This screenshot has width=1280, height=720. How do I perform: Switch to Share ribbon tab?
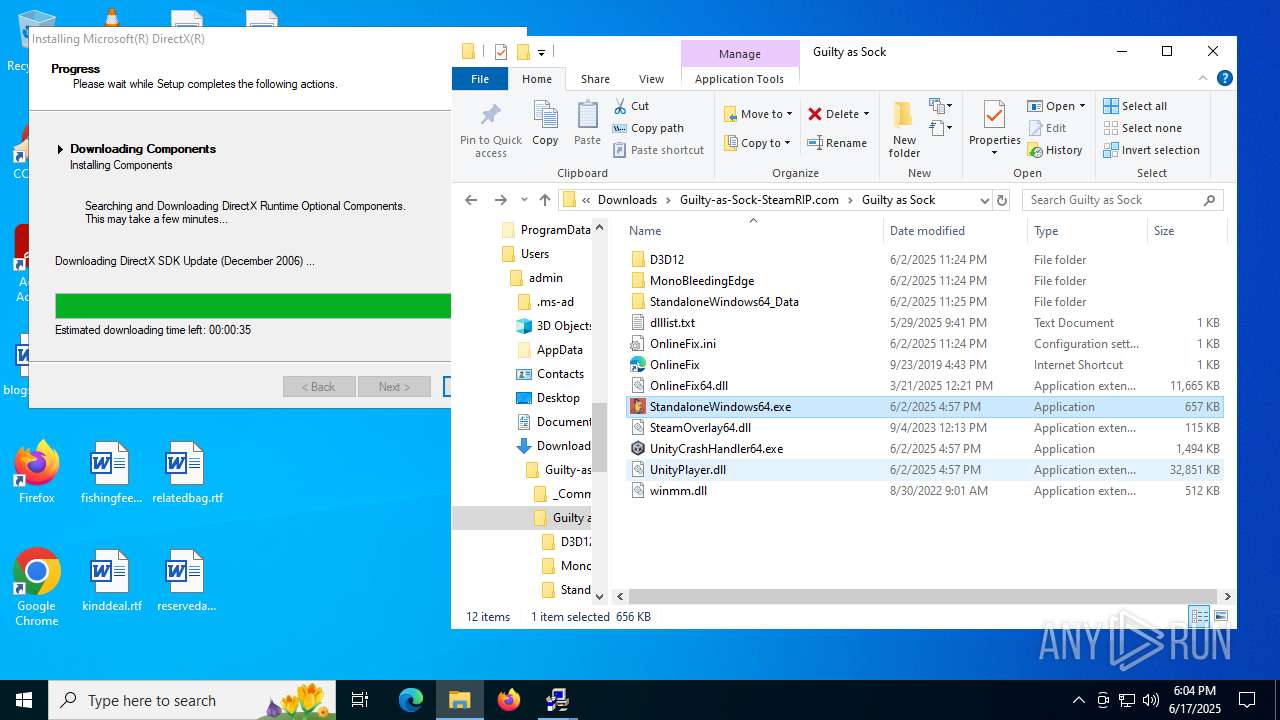(x=595, y=79)
